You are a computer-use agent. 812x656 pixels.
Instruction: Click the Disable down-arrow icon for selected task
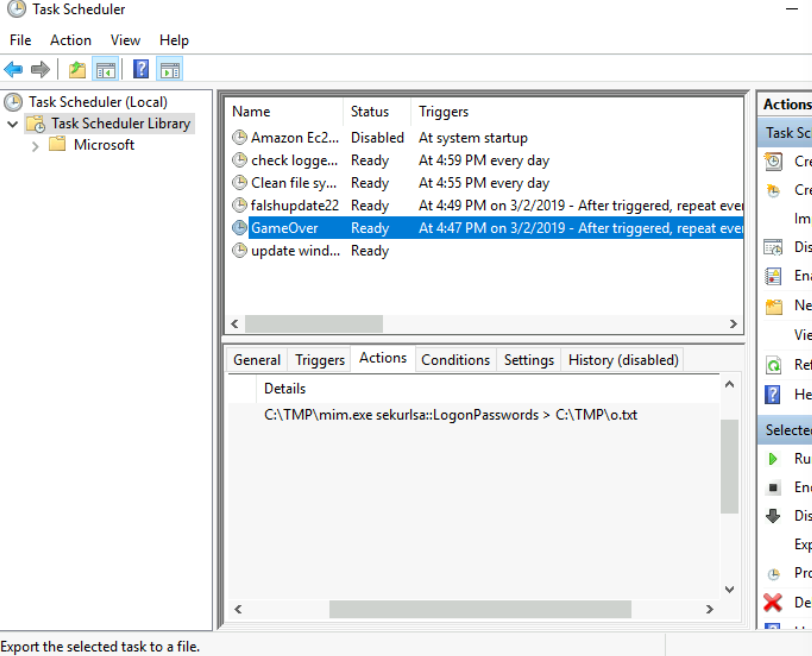[x=773, y=516]
